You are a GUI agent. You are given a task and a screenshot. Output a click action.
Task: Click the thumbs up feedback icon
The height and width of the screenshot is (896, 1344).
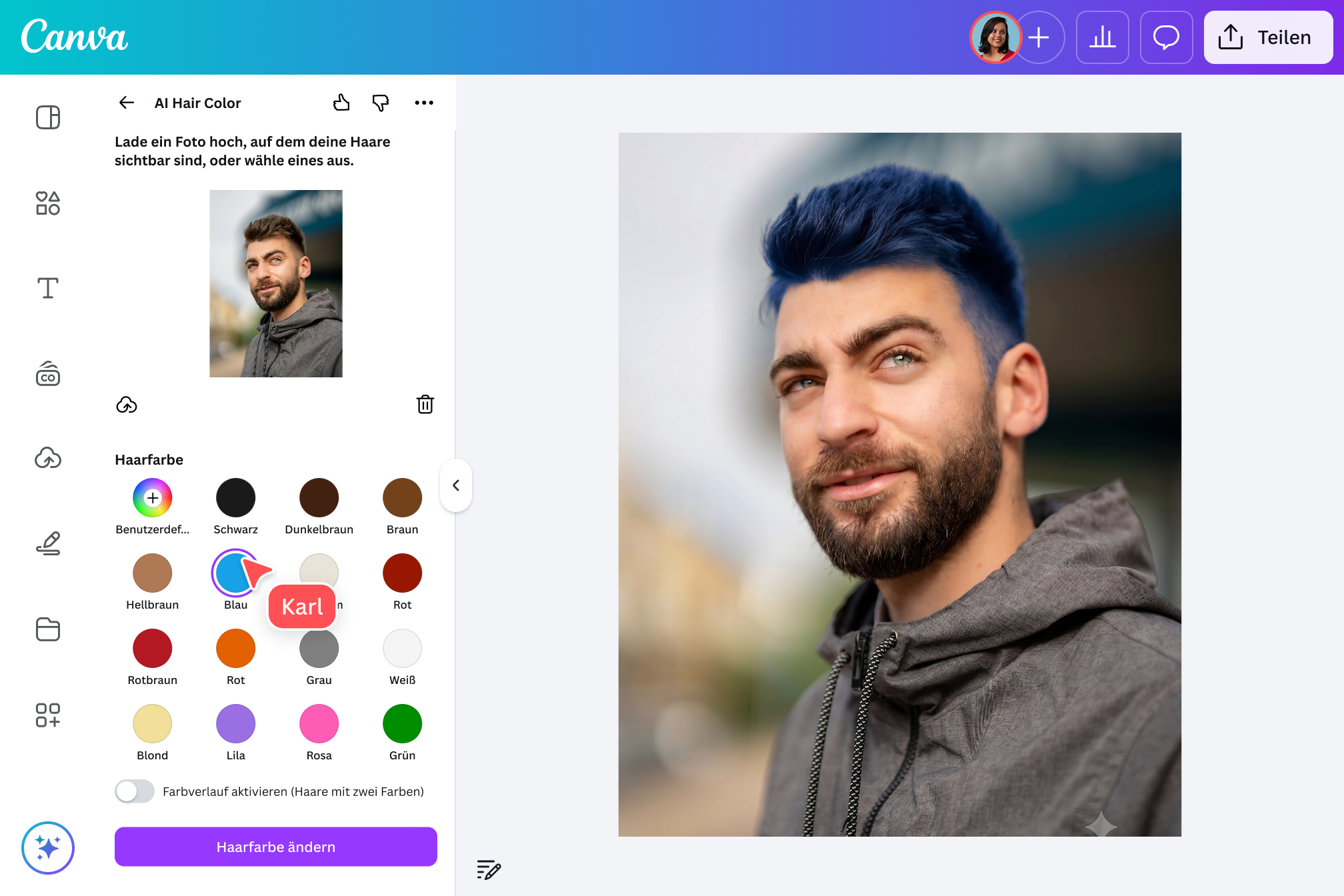(x=341, y=103)
